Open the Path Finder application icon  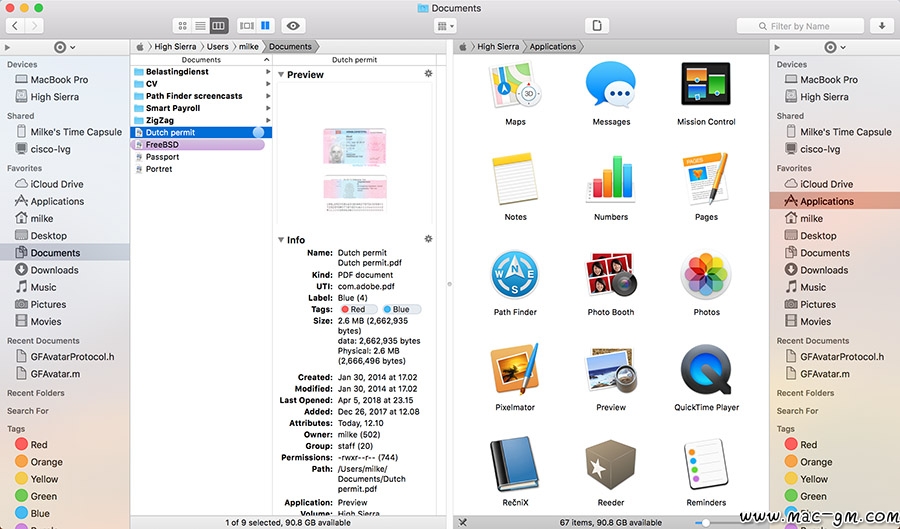[x=515, y=275]
